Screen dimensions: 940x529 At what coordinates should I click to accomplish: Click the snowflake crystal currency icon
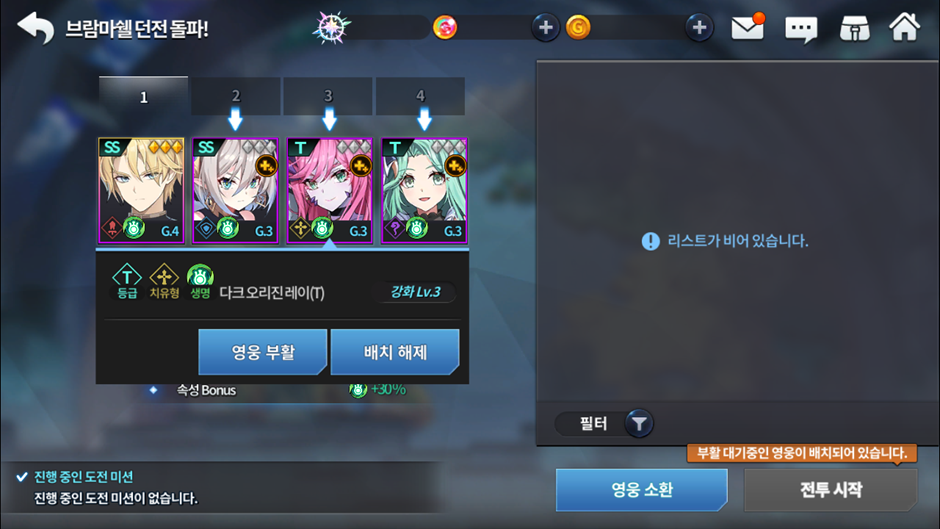click(x=331, y=27)
